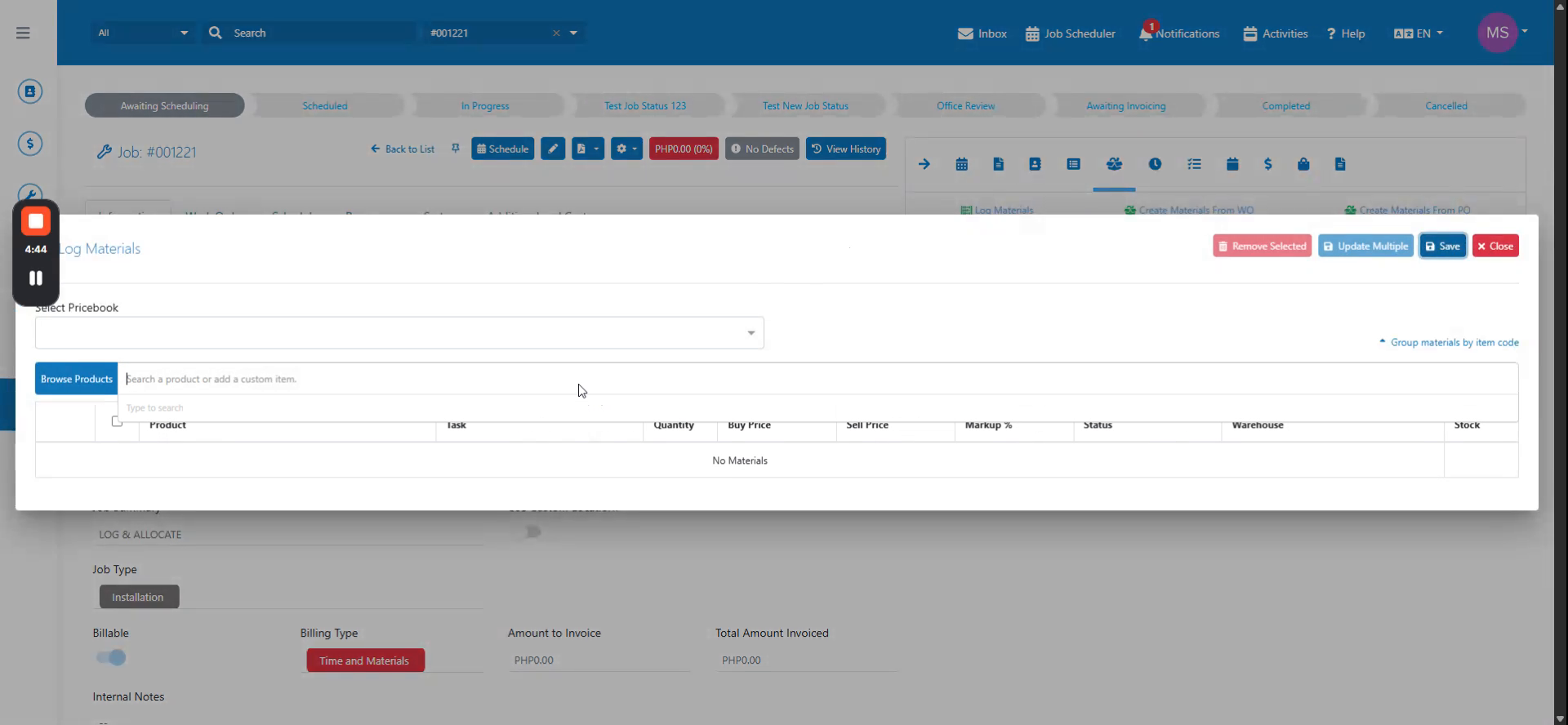The image size is (1568, 725).
Task: Open the Job Scheduler
Action: [x=1070, y=33]
